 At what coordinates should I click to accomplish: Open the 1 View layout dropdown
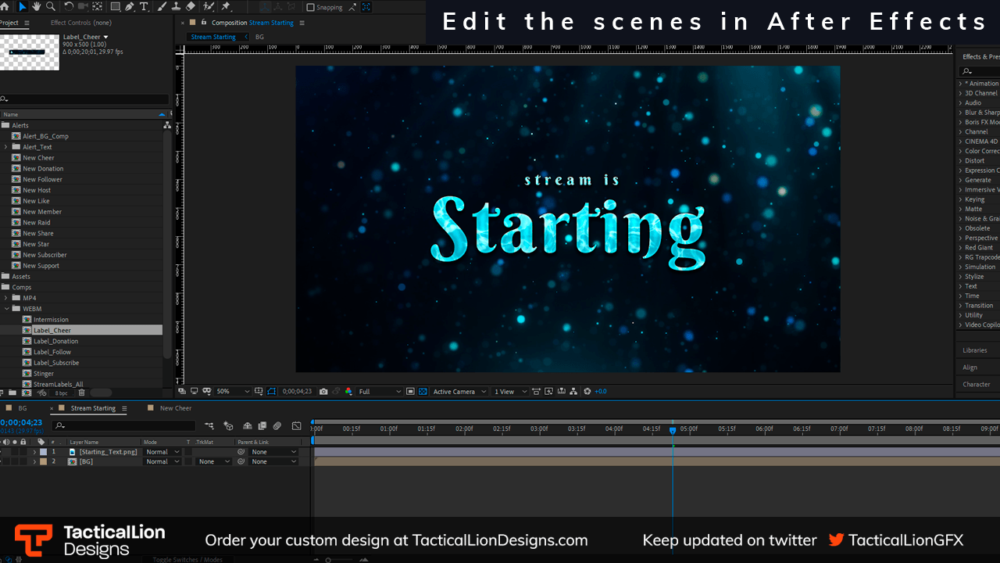point(510,391)
